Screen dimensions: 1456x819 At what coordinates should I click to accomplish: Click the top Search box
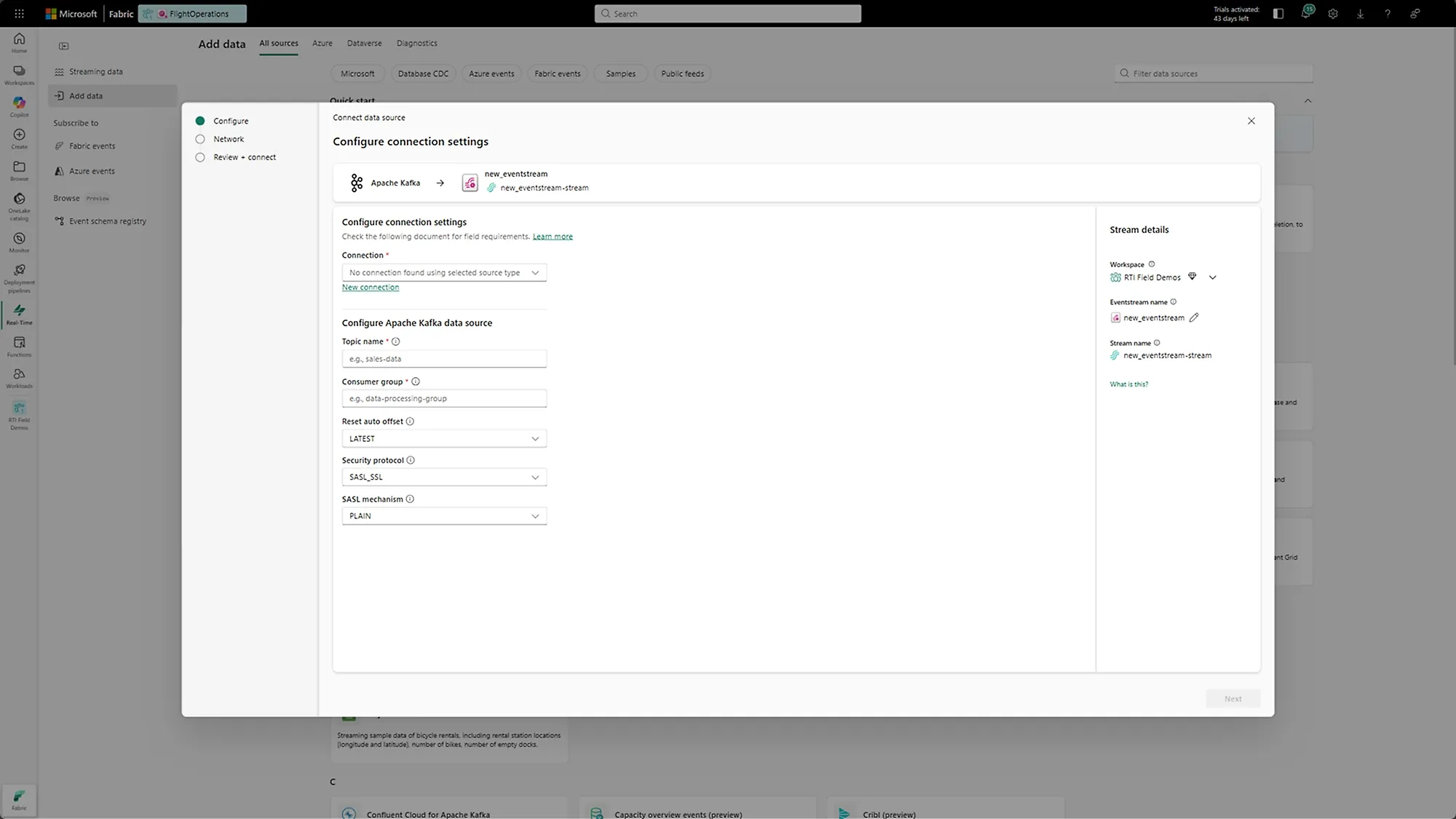click(x=727, y=13)
